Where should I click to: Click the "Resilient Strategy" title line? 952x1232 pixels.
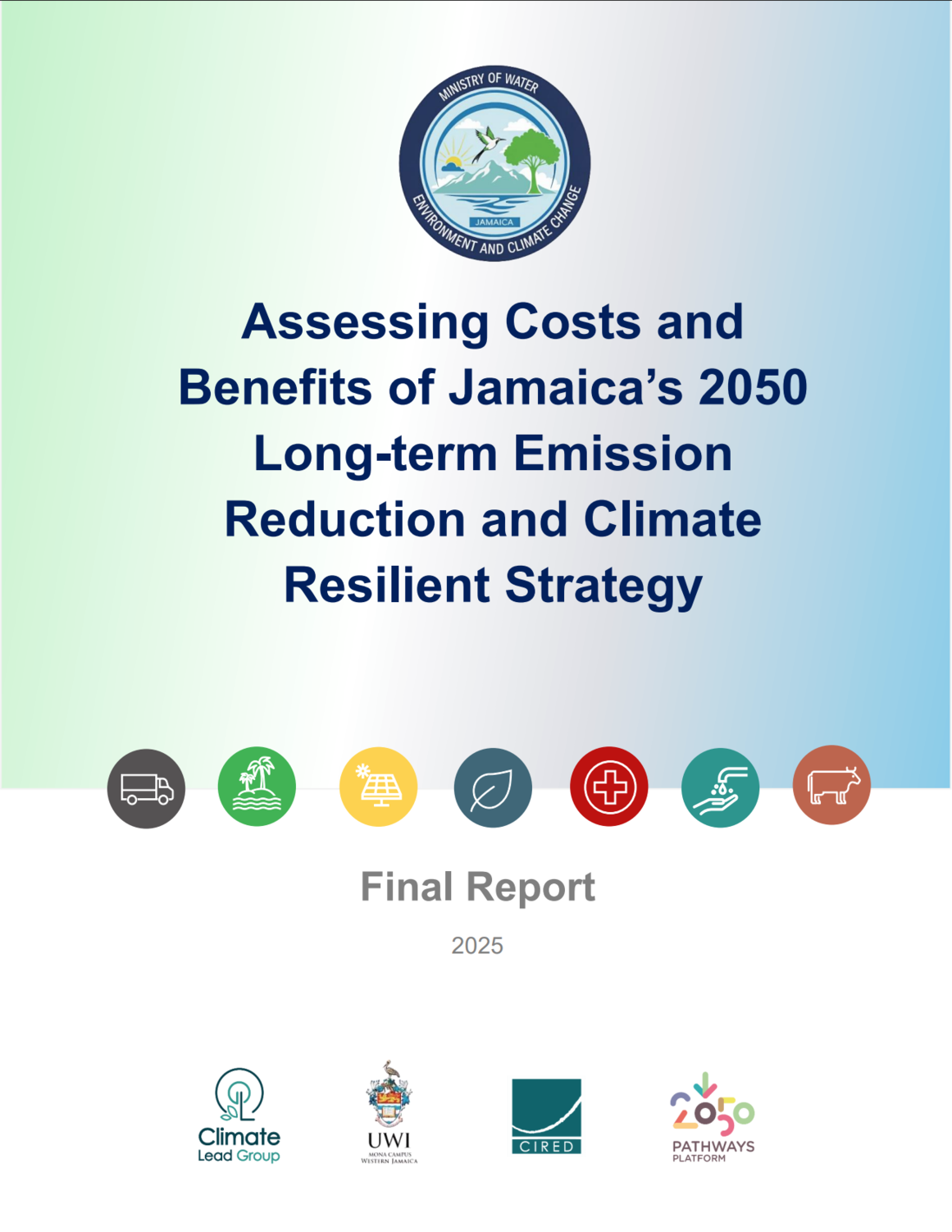(x=493, y=585)
